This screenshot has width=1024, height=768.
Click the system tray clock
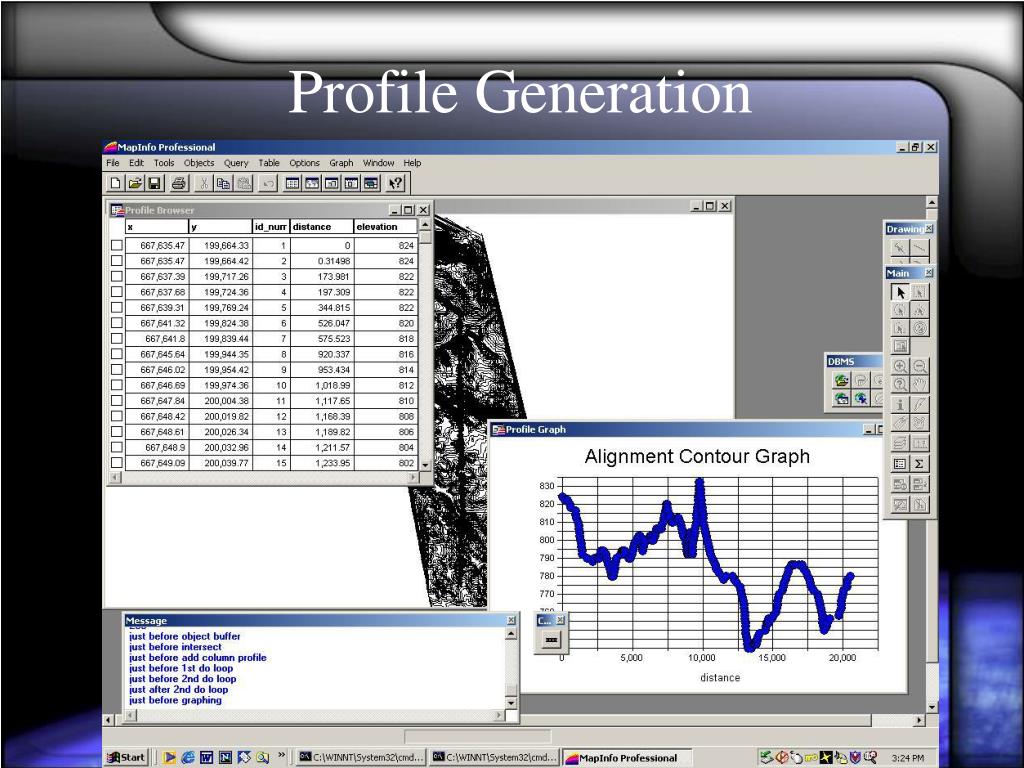click(x=908, y=758)
